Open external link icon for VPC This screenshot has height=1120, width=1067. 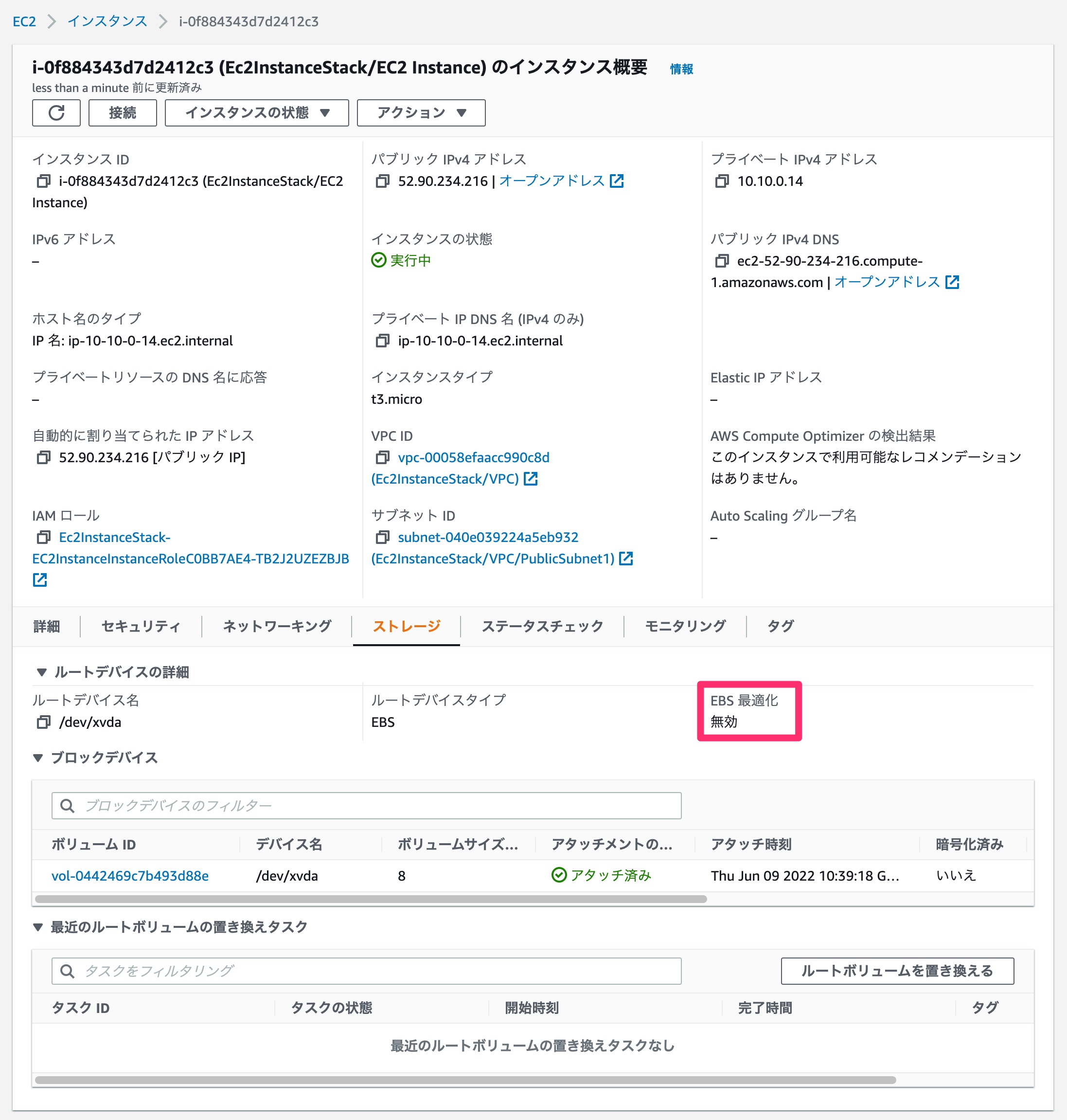530,479
